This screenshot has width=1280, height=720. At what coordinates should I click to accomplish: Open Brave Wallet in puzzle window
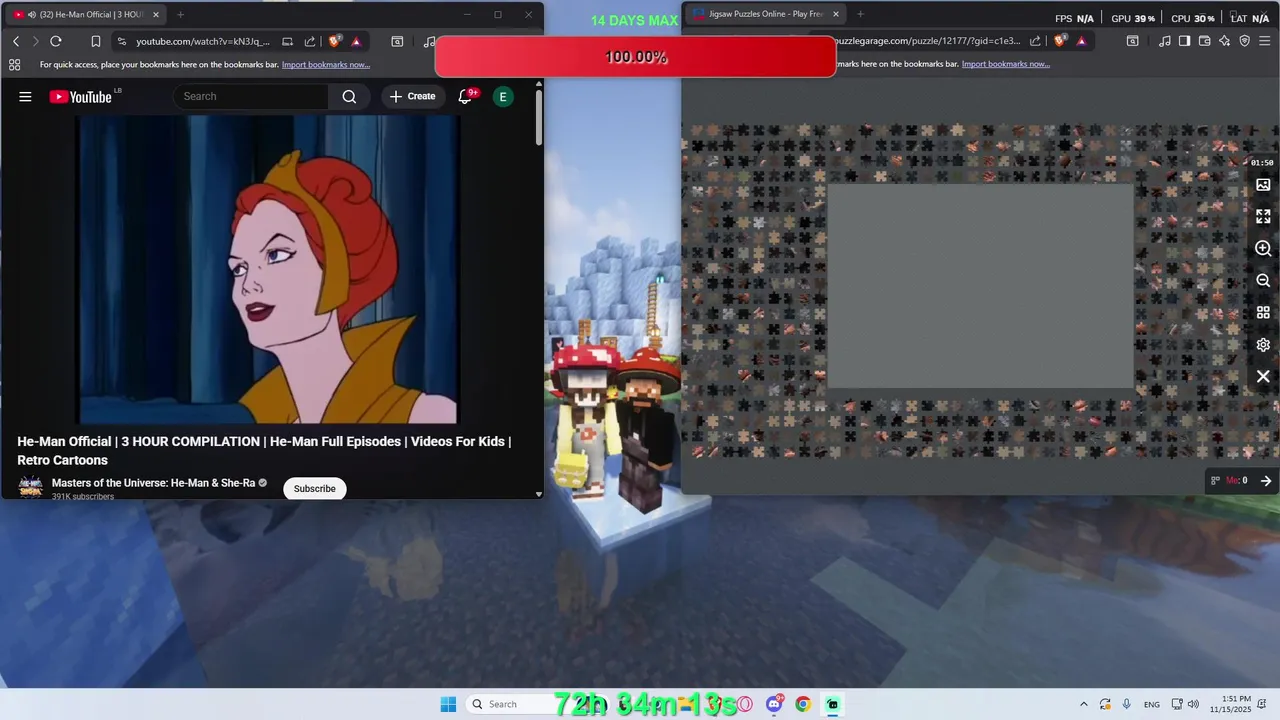pos(1204,41)
